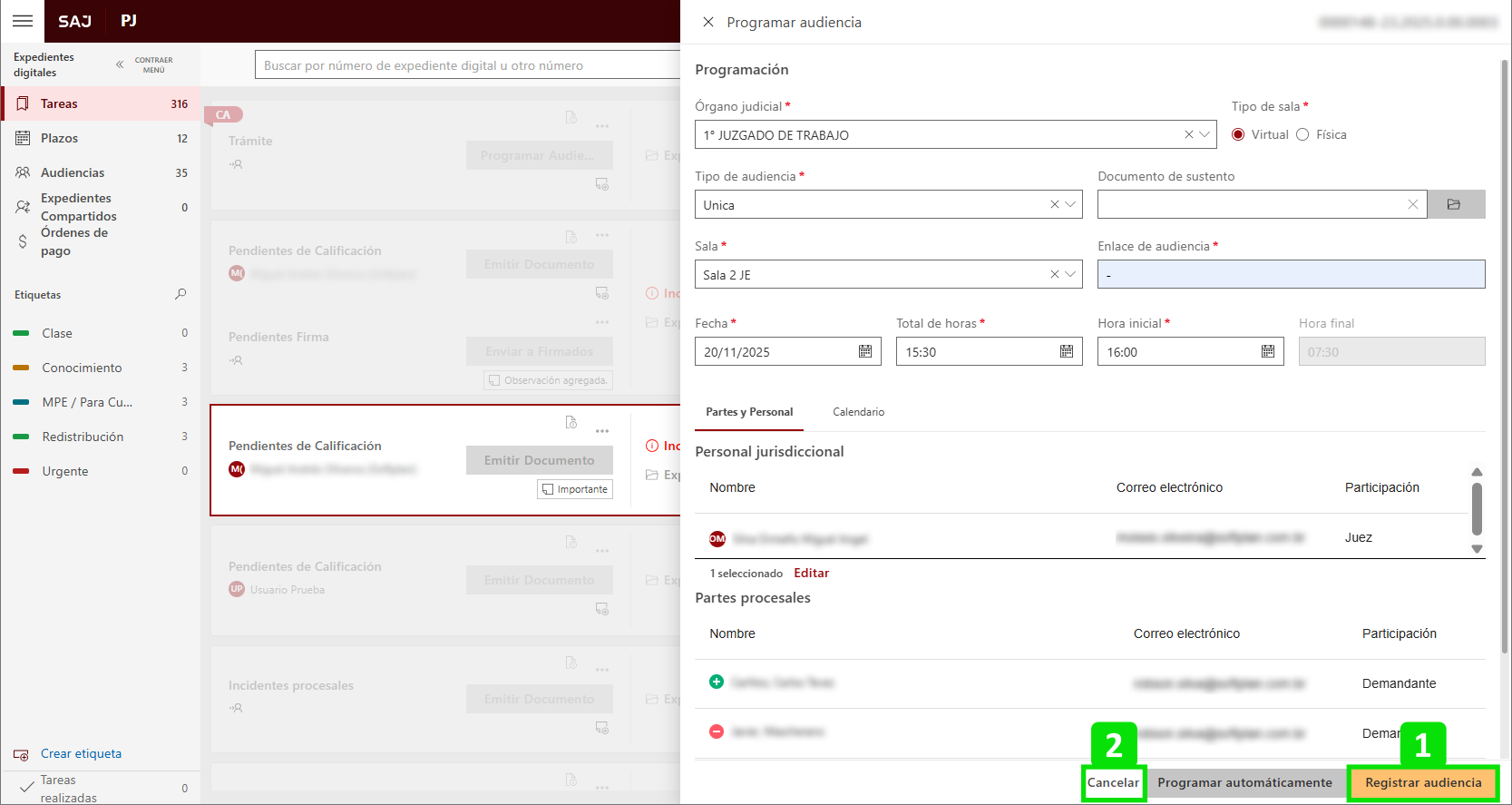Open the hamburger menu icon
The width and height of the screenshot is (1512, 805).
(23, 21)
